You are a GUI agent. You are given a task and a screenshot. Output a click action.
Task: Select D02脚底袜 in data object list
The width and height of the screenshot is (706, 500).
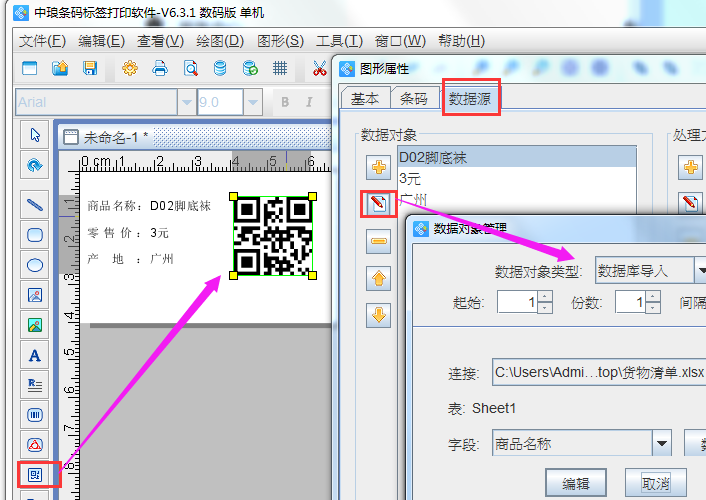point(433,157)
